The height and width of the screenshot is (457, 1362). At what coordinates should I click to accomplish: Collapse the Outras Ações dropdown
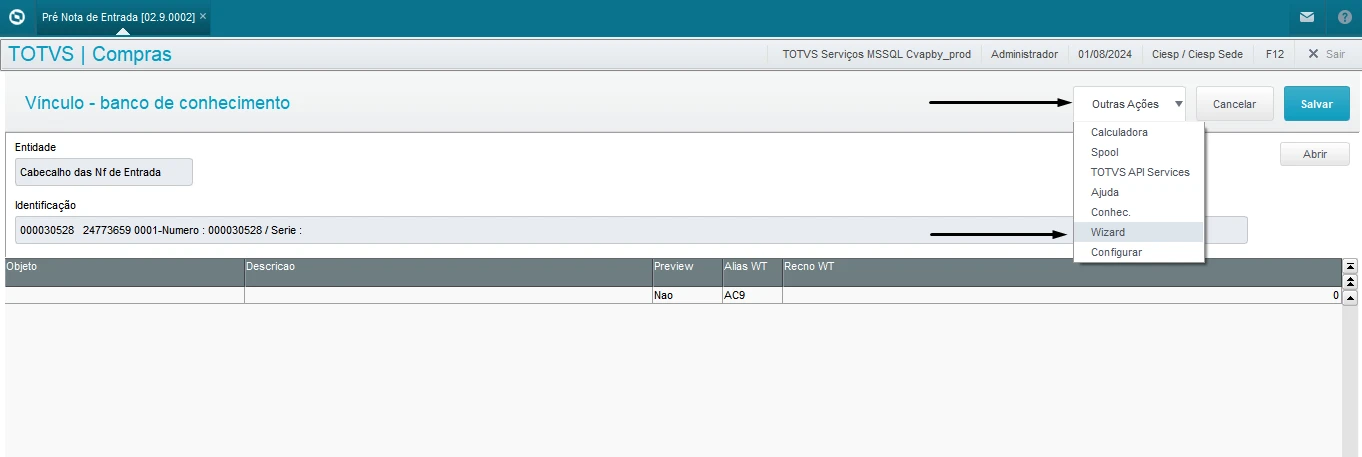click(1130, 104)
